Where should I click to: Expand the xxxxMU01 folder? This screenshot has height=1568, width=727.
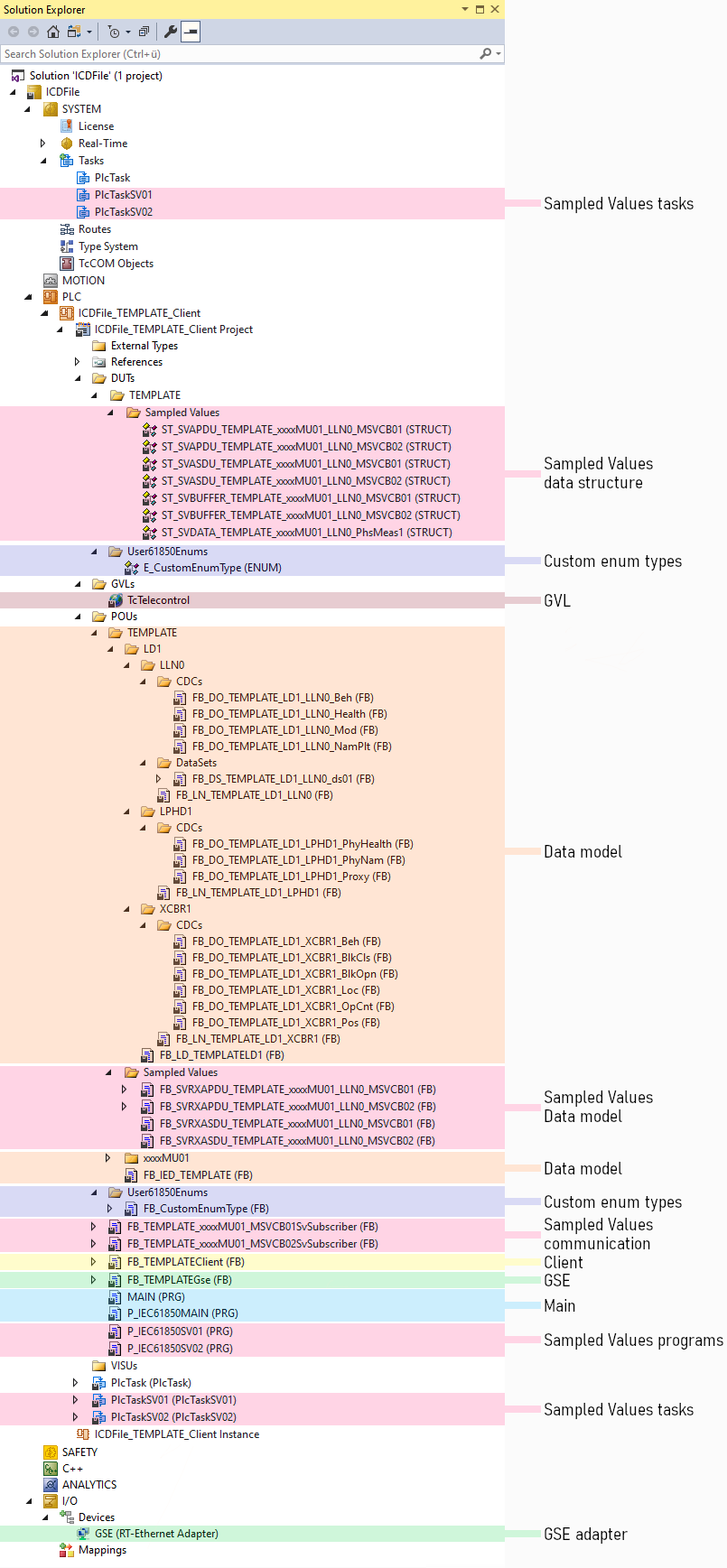click(108, 1158)
